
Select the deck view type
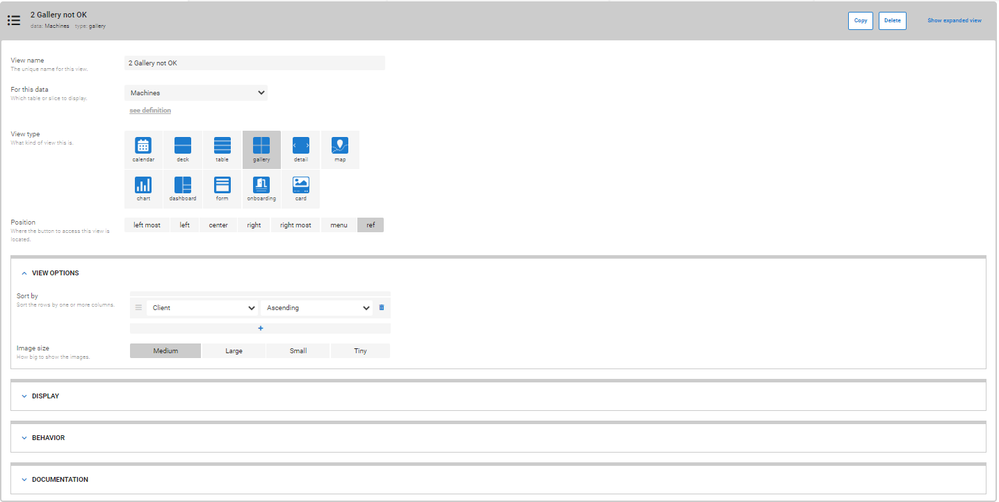183,150
